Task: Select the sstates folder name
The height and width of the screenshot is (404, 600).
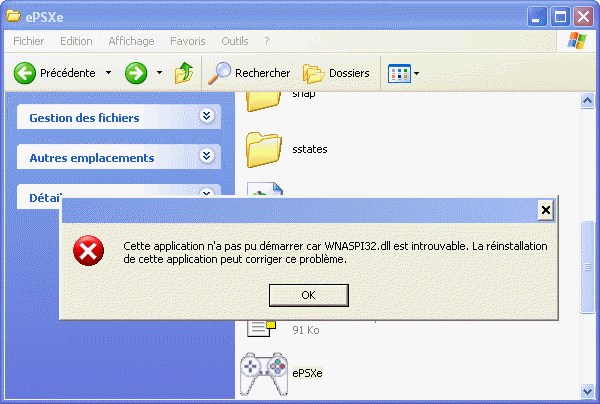Action: tap(310, 149)
